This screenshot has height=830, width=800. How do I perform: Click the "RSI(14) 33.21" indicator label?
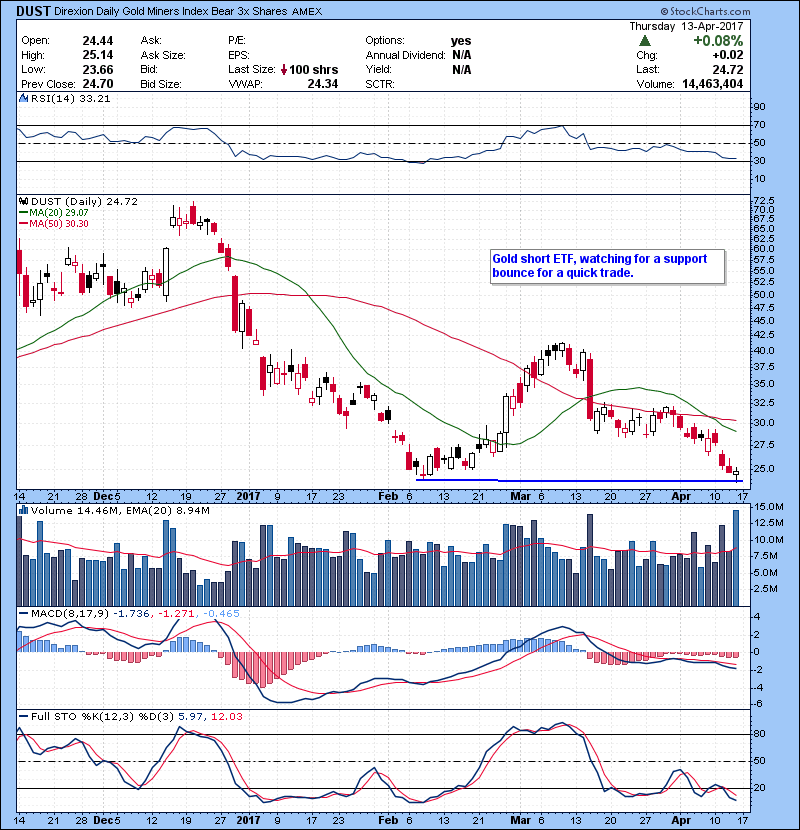pos(70,98)
